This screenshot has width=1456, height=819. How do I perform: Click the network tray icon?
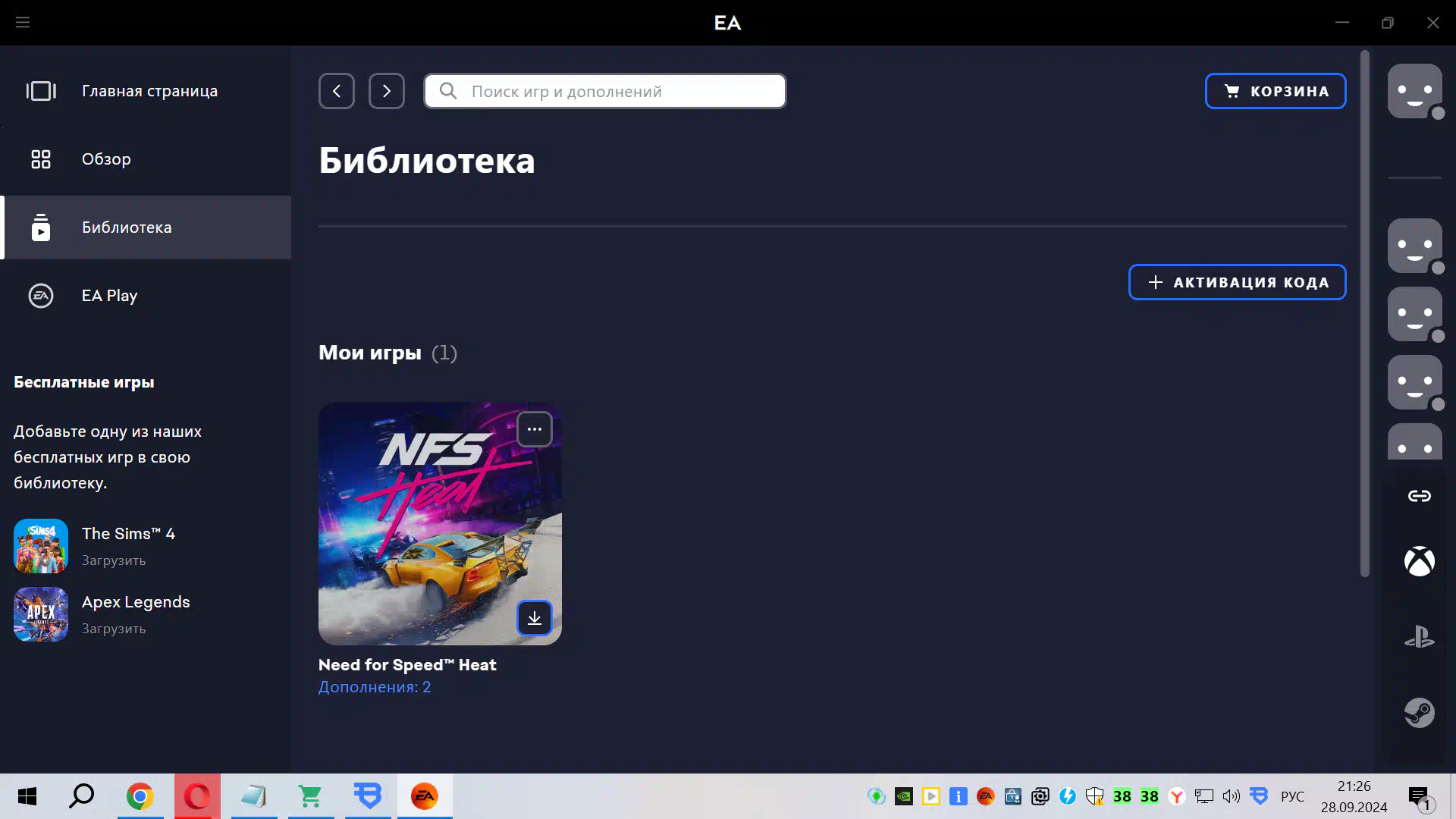pyautogui.click(x=1204, y=796)
